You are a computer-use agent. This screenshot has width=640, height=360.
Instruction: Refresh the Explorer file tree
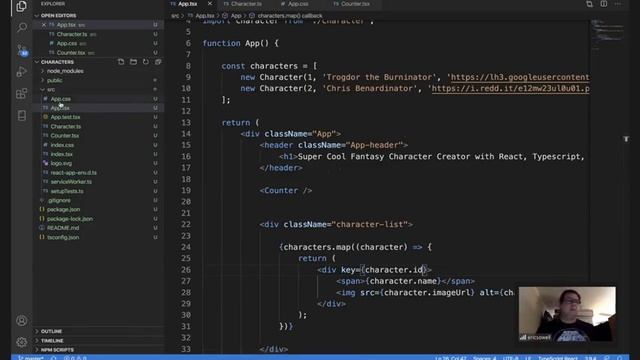click(146, 62)
